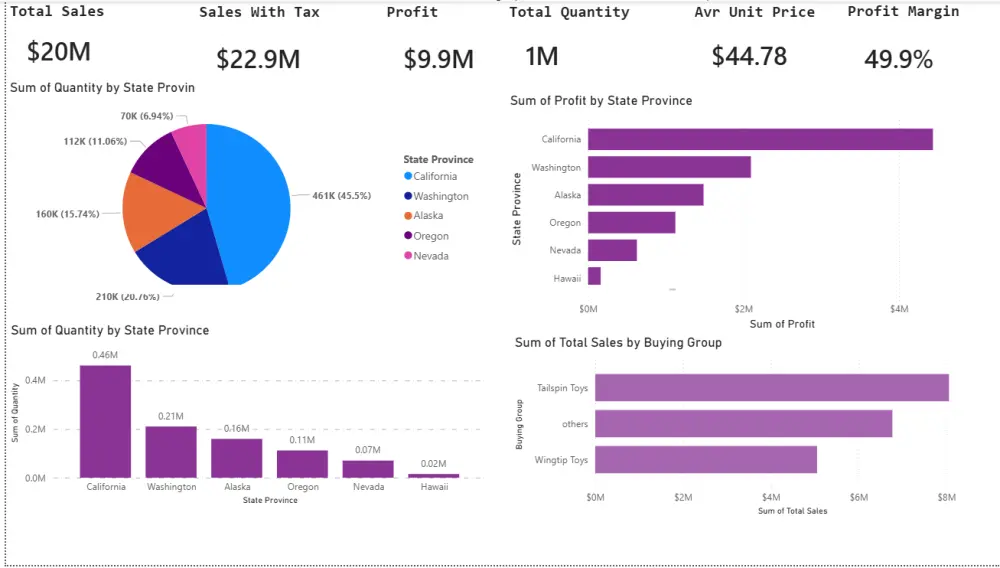Click the 210K (20.76%) pie data label
This screenshot has height=568, width=1000.
click(x=128, y=296)
